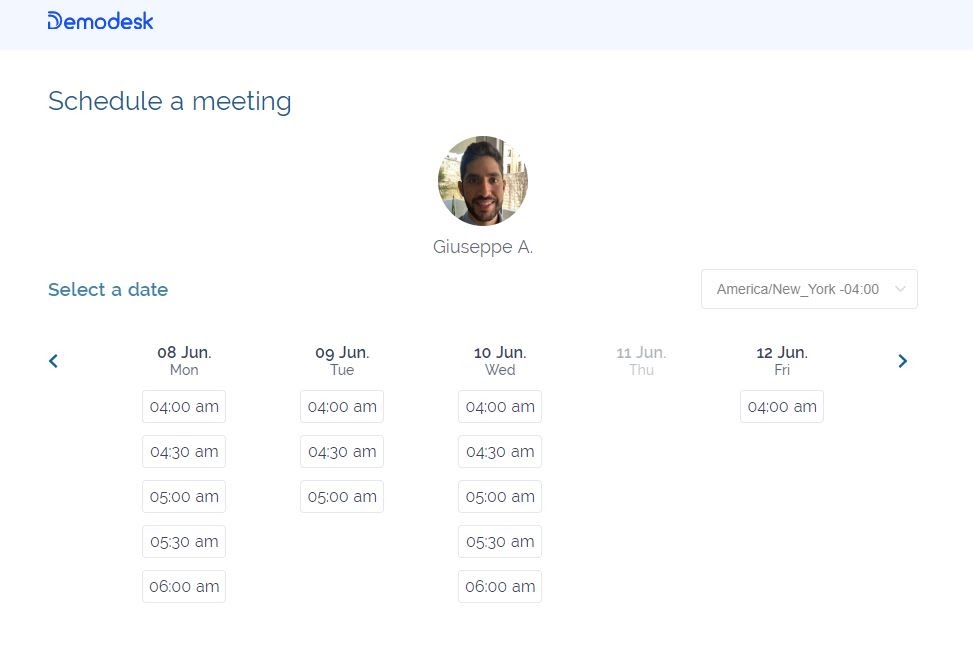Image resolution: width=973 pixels, height=669 pixels.
Task: Choose 04:30 am on Tuesday 09 Jun
Action: [x=342, y=451]
